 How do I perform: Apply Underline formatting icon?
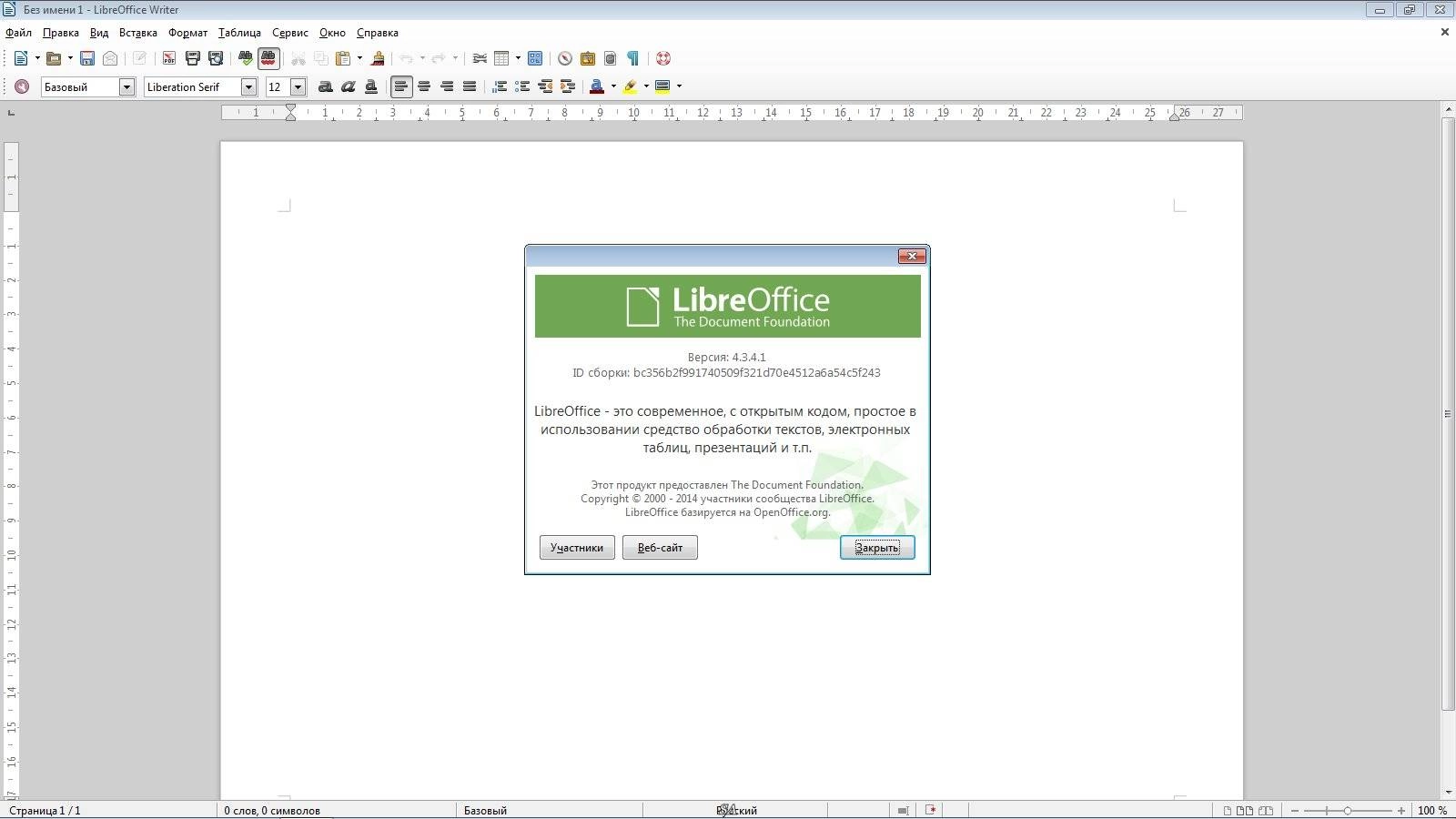point(370,86)
